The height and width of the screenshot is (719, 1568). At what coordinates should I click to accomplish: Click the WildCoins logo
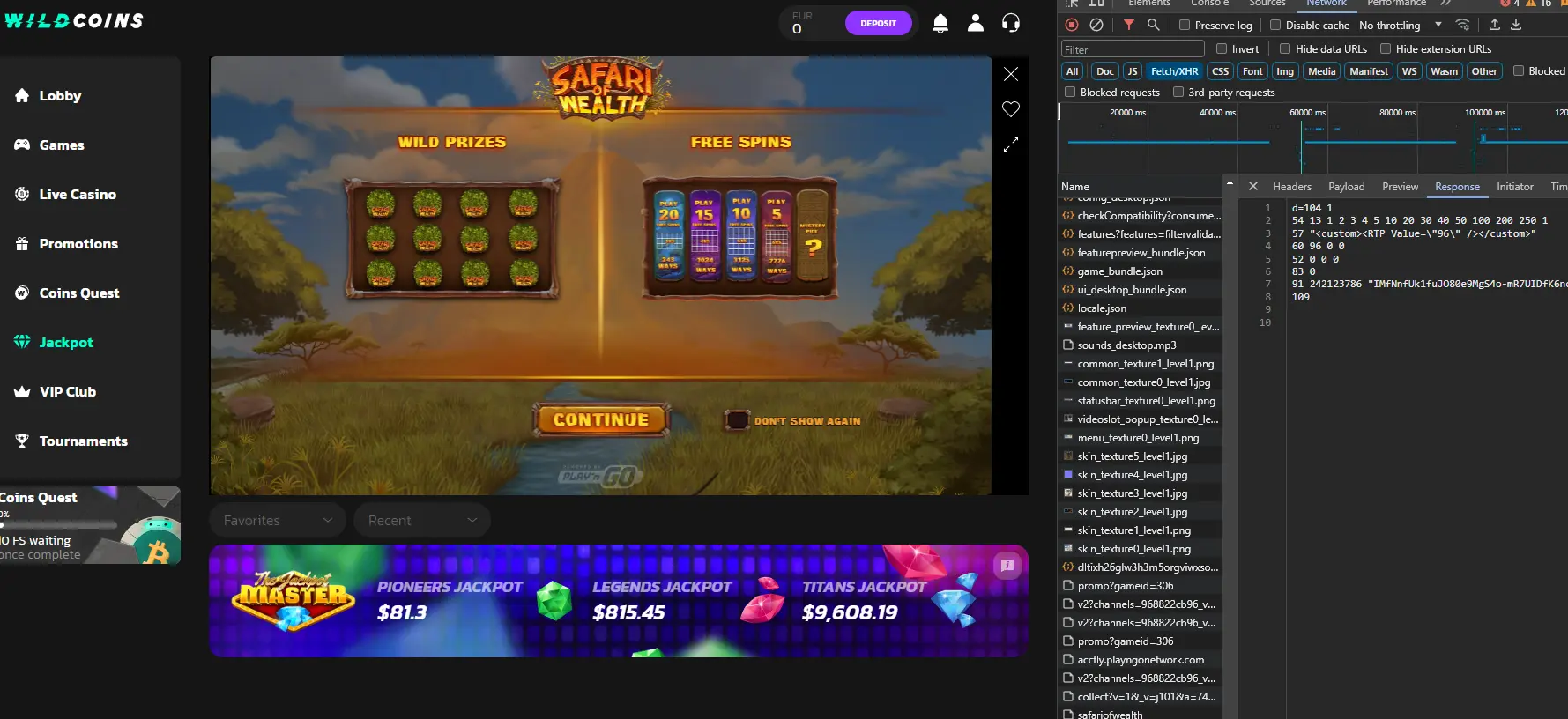tap(74, 20)
